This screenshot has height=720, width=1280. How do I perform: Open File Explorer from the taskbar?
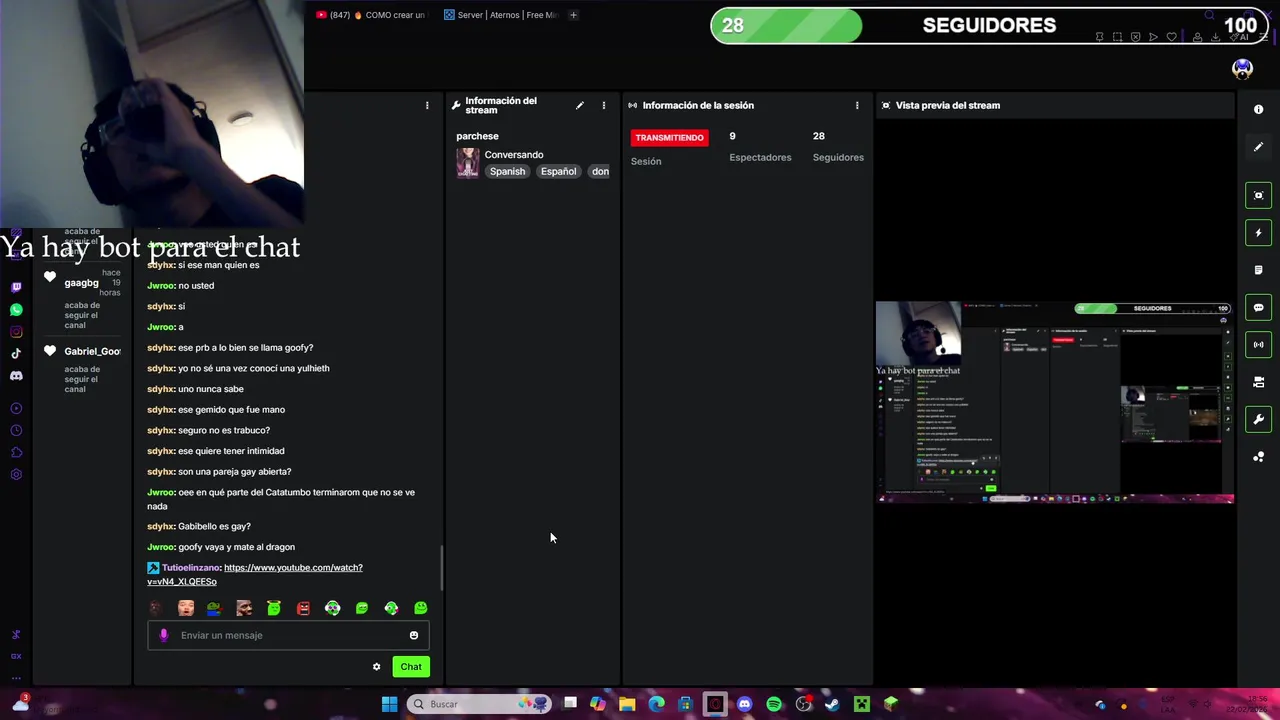tap(627, 704)
